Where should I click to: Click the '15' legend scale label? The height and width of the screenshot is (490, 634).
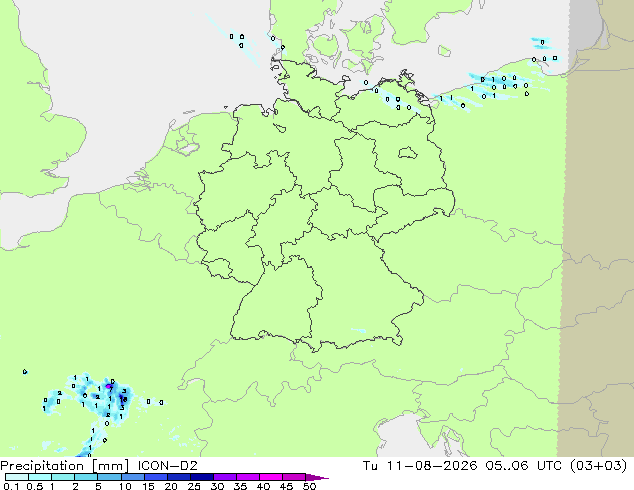148,486
